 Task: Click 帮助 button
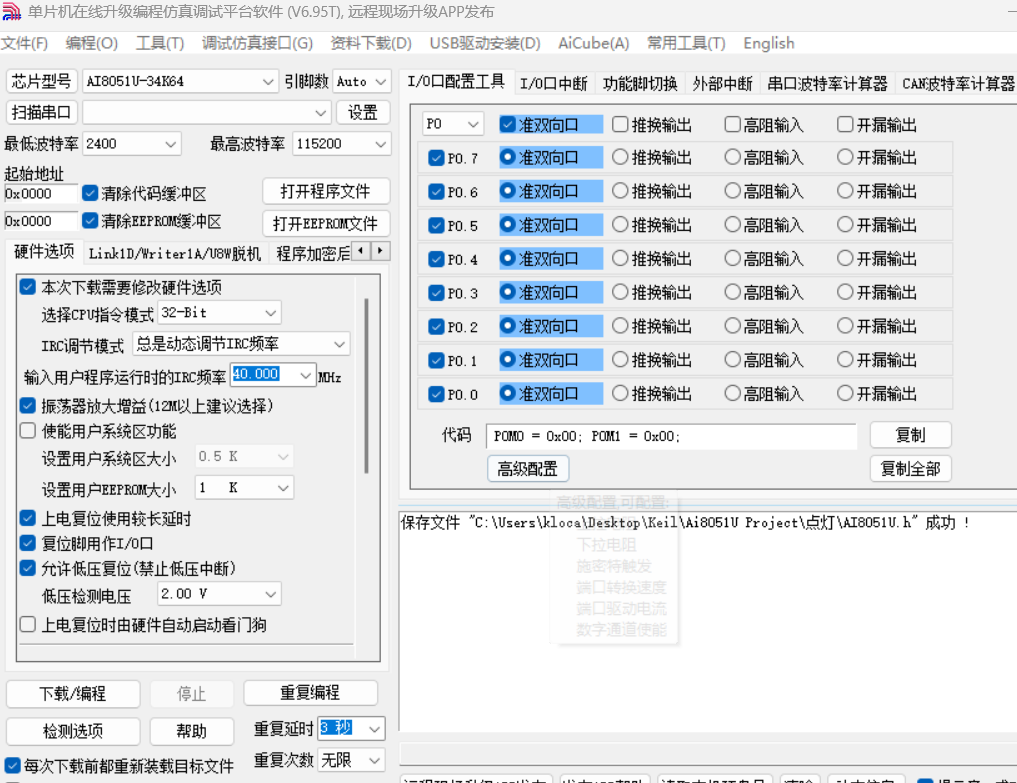(191, 732)
